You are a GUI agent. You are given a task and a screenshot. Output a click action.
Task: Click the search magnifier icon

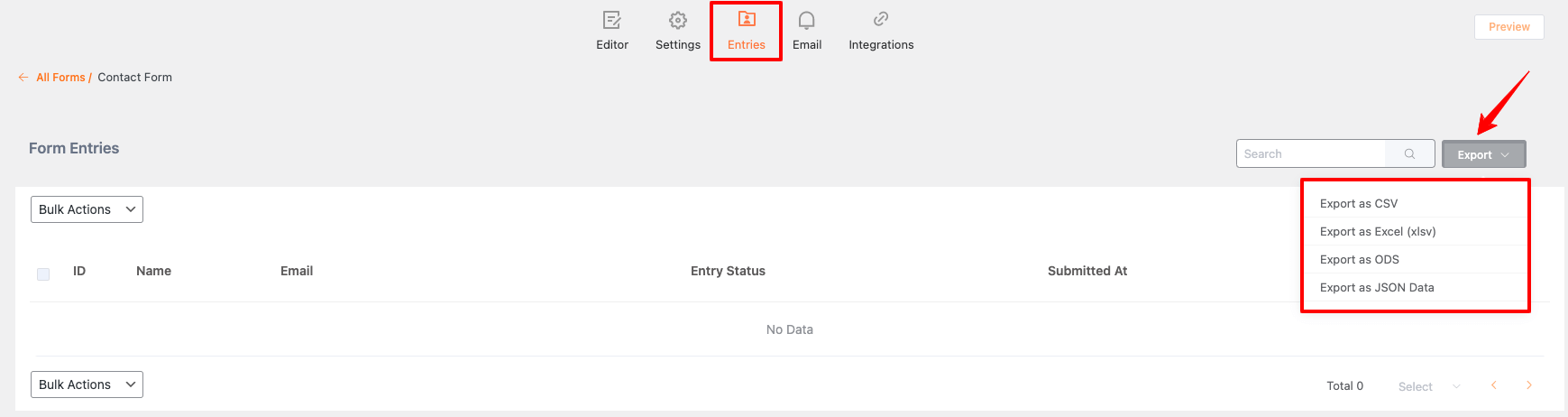1409,154
